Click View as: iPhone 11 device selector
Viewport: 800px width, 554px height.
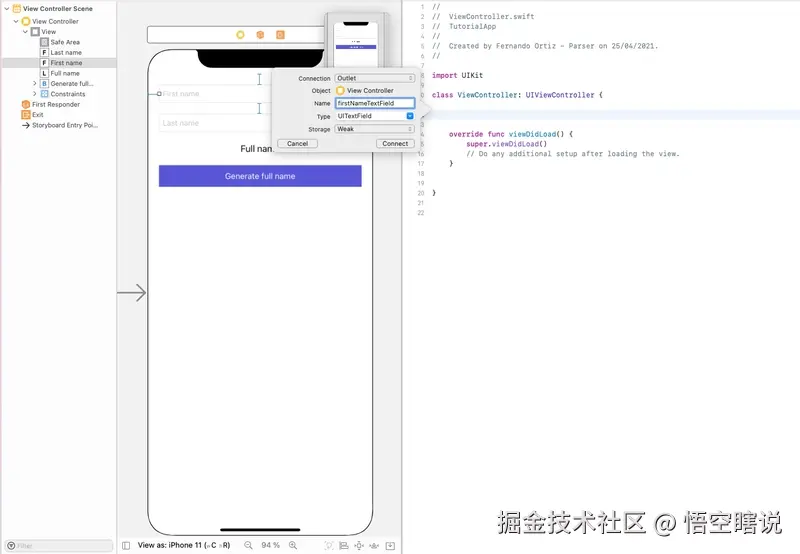[x=184, y=545]
